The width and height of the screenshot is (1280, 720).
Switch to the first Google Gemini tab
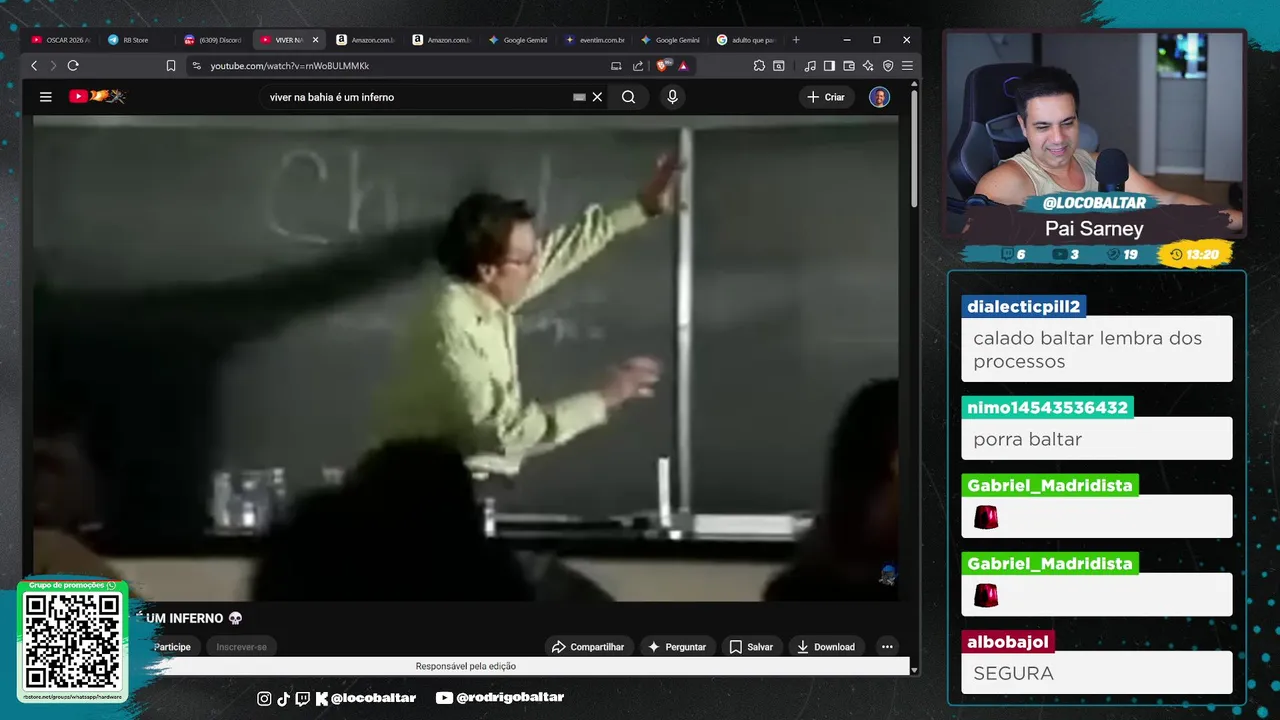[x=518, y=40]
